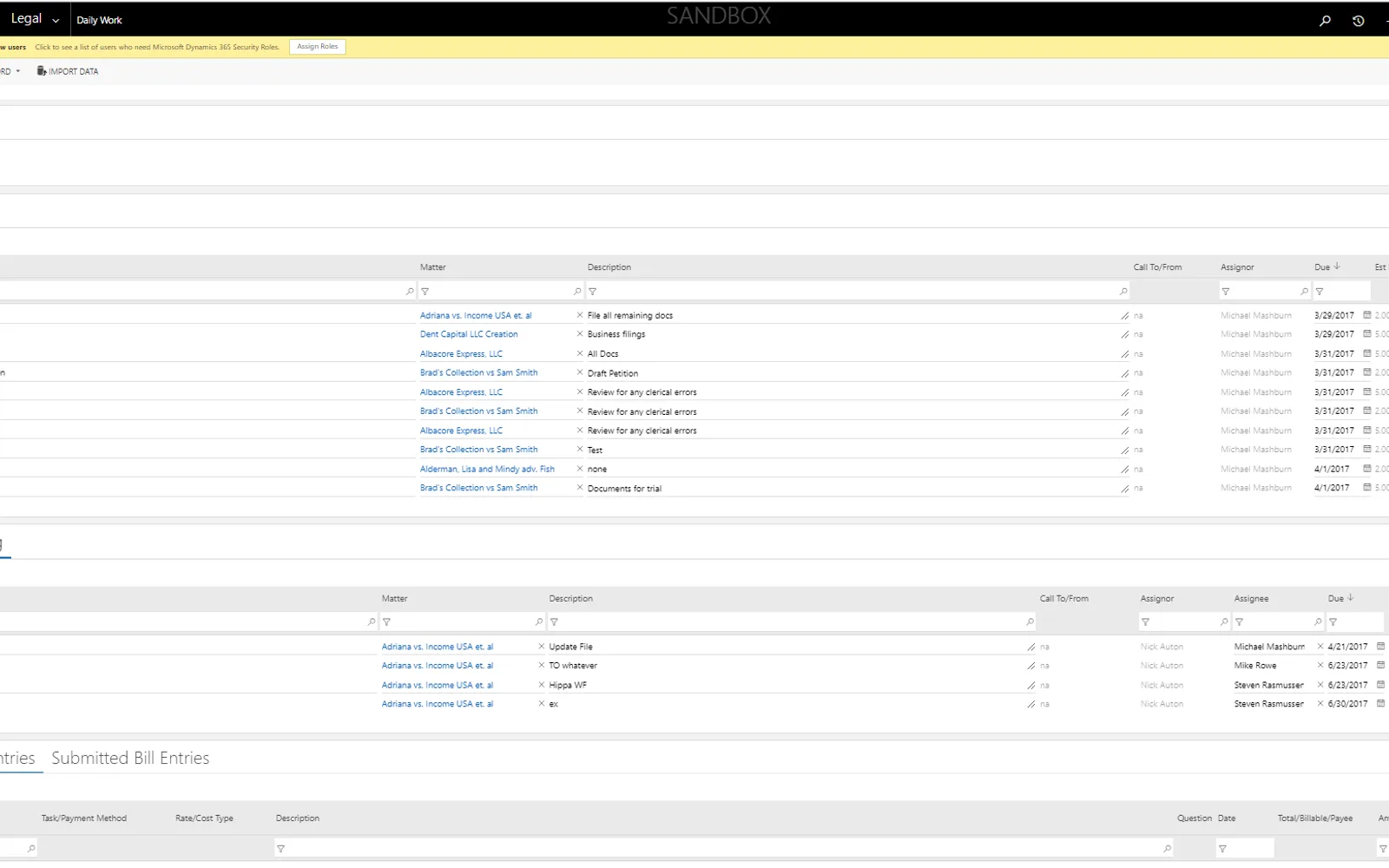Click pencil edit icon on Documents for trial row
The height and width of the screenshot is (868, 1389).
(1125, 488)
